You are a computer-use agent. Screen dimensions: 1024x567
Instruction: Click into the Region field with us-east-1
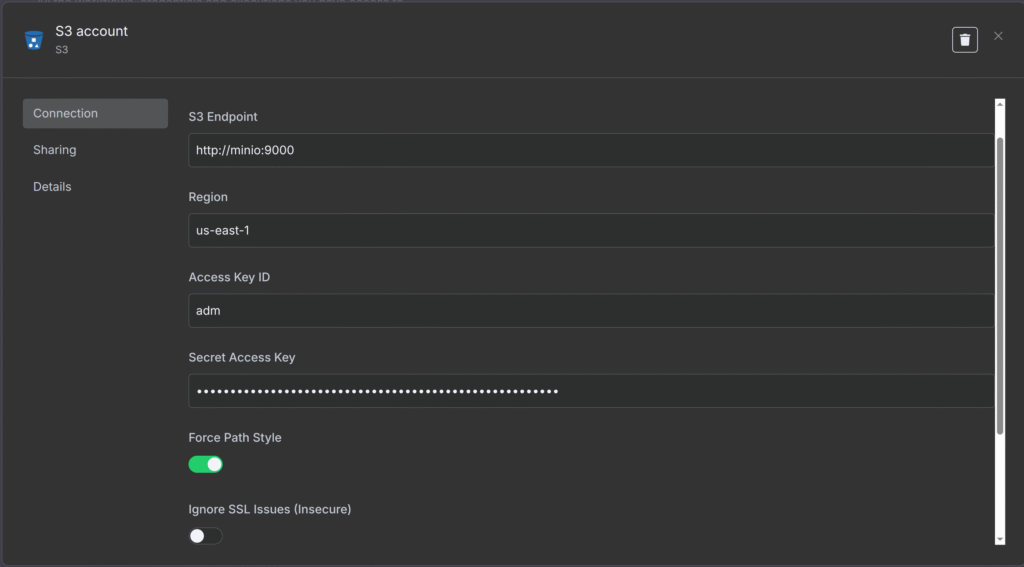coord(591,231)
